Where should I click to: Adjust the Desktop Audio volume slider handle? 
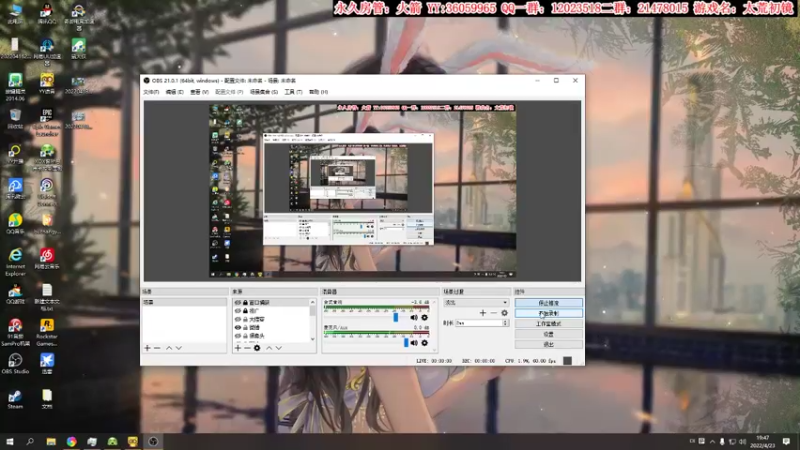(x=395, y=317)
